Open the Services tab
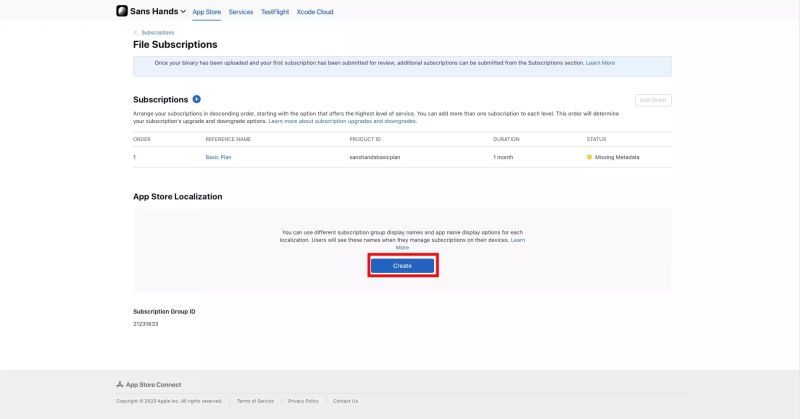This screenshot has height=419, width=800. click(x=241, y=12)
